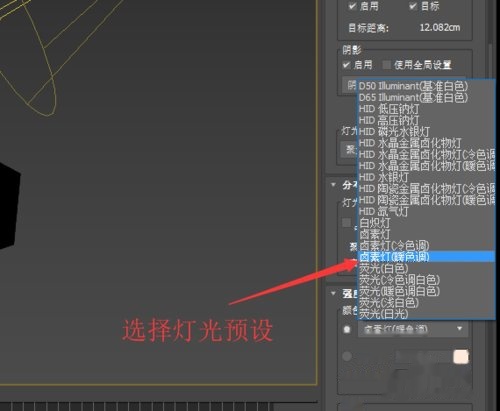Screen dimensions: 500x411
Task: Choose HID 水银灯 preset
Action: (426, 177)
